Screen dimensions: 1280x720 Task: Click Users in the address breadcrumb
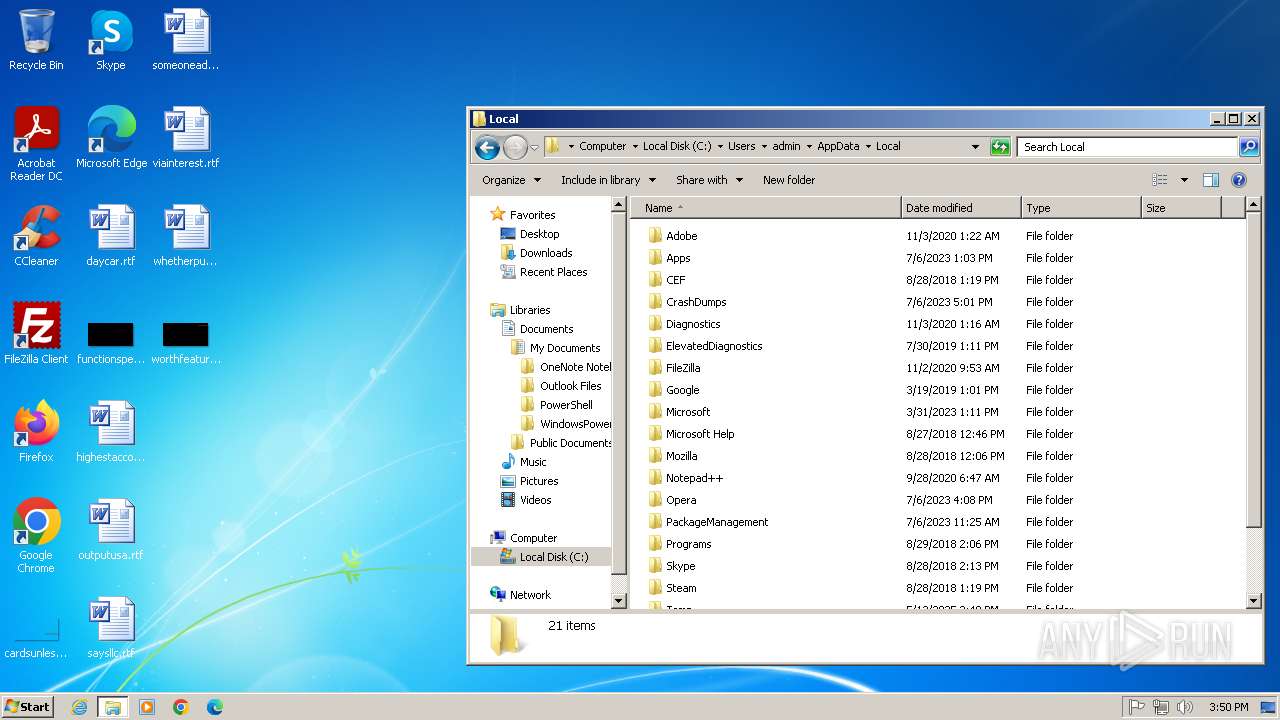click(x=741, y=146)
